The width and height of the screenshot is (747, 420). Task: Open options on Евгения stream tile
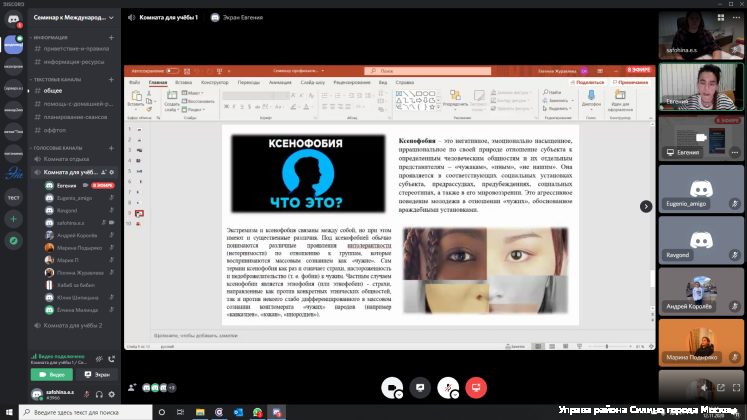[x=735, y=152]
